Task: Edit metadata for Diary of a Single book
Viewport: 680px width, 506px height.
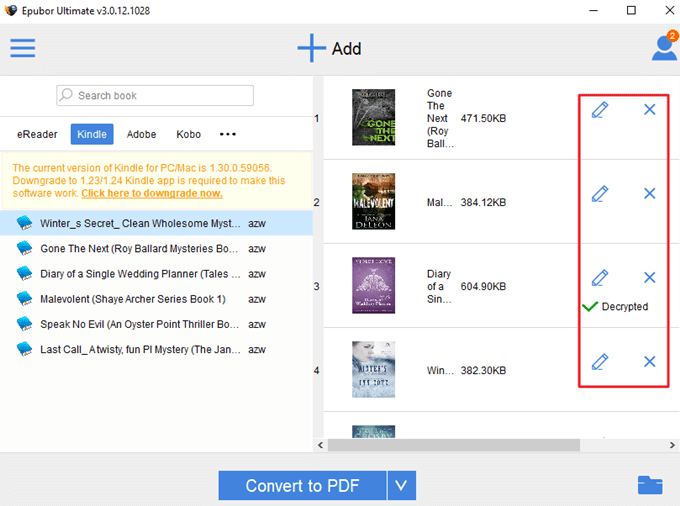Action: (600, 278)
